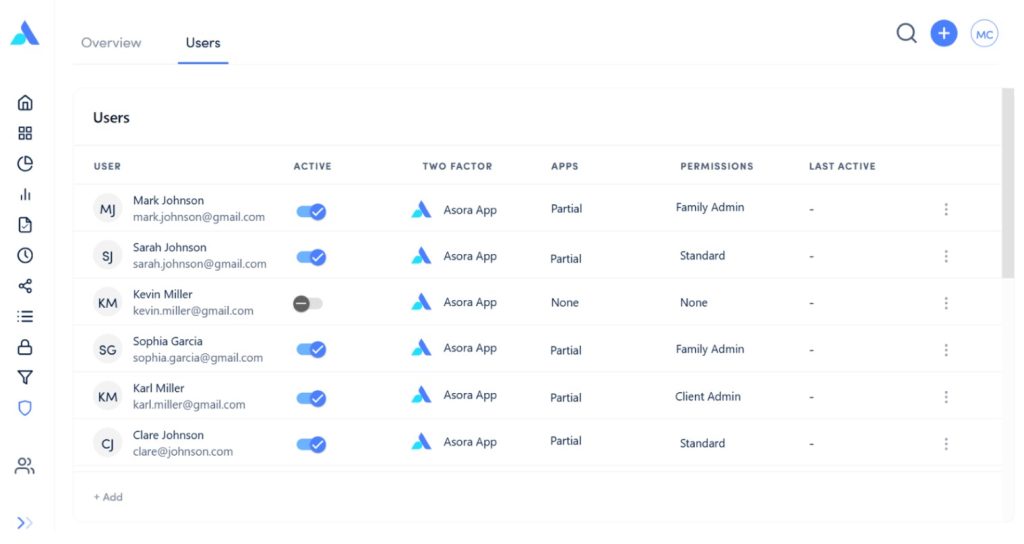Open the share nodes icon in sidebar
This screenshot has width=1024, height=544.
(25, 286)
